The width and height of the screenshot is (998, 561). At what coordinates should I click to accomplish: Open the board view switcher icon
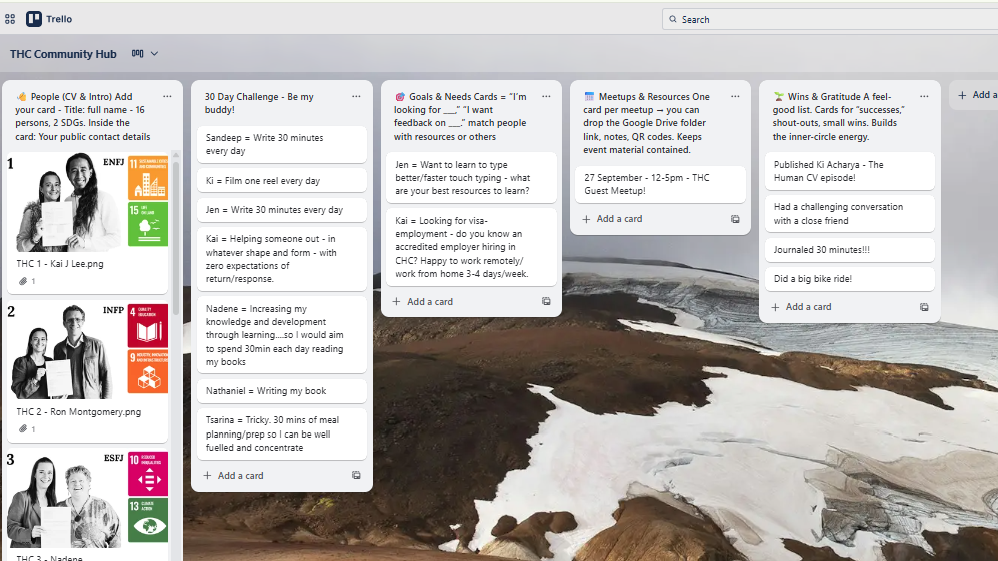coord(137,53)
